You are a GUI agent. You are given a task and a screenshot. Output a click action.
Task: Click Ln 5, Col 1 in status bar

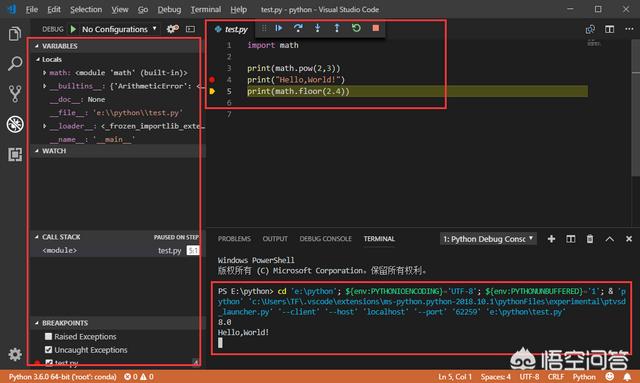pos(455,376)
